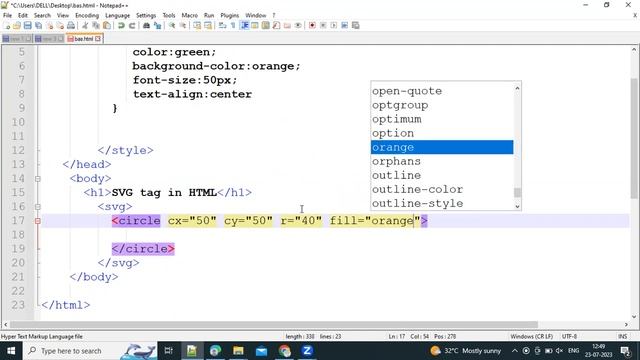Save the current file via toolbar
640x360 pixels.
pos(27,25)
